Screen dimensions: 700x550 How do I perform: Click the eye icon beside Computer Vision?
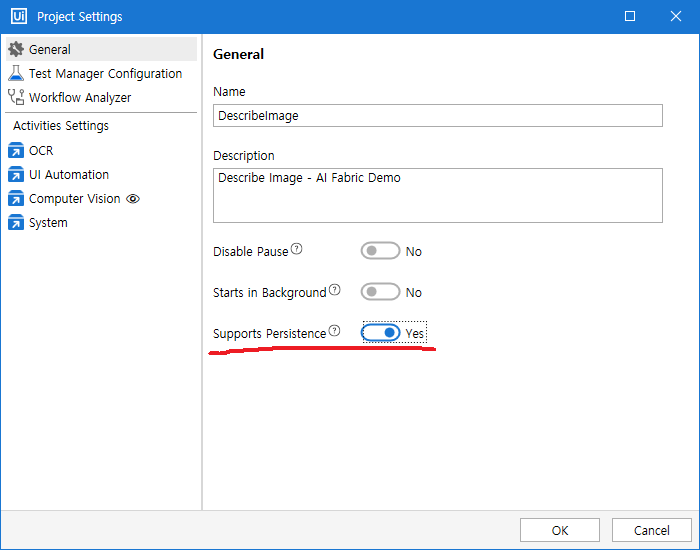tap(133, 199)
